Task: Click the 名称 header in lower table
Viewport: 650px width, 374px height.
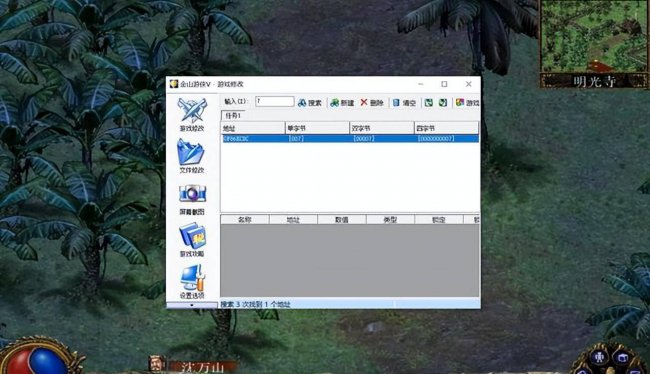Action: [245, 220]
